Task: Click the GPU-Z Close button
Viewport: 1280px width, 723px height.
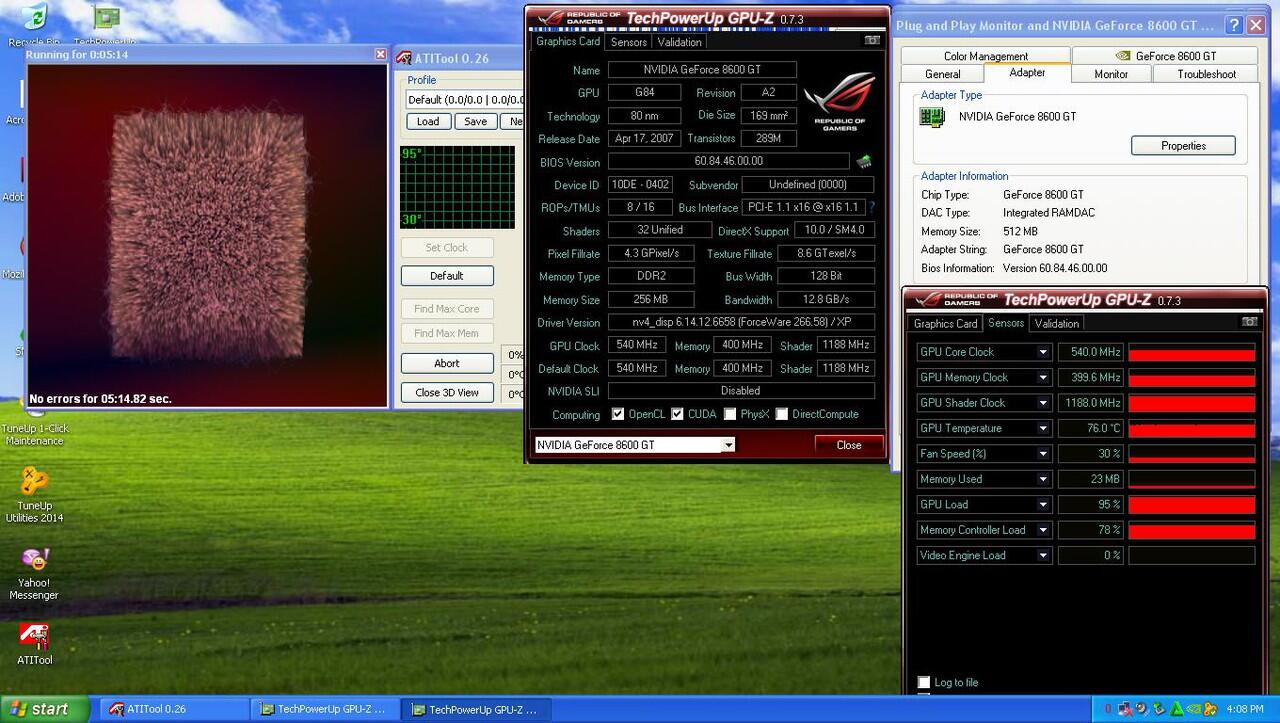Action: (849, 445)
